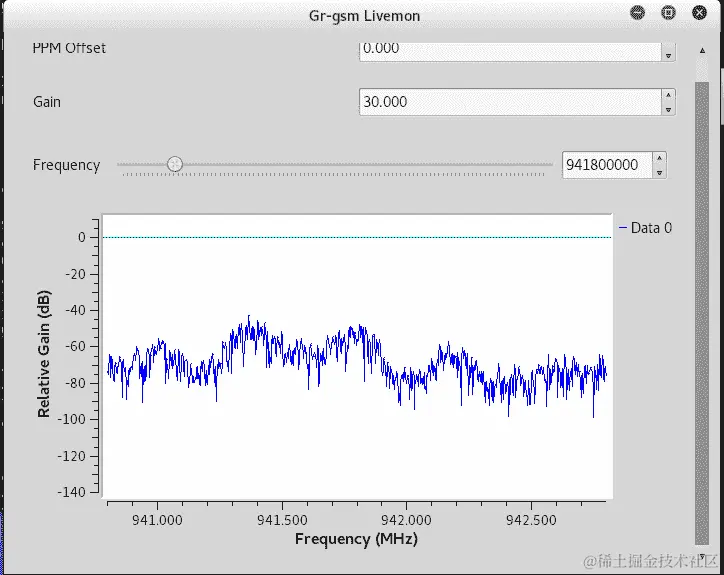Decrease the Gain value with down arrow
Viewport: 724px width, 575px height.
click(668, 109)
